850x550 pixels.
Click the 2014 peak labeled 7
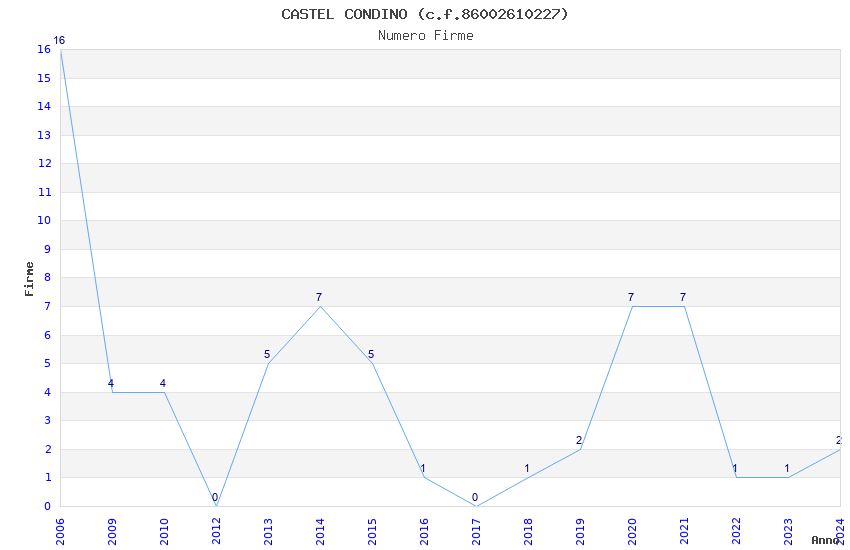tap(319, 297)
